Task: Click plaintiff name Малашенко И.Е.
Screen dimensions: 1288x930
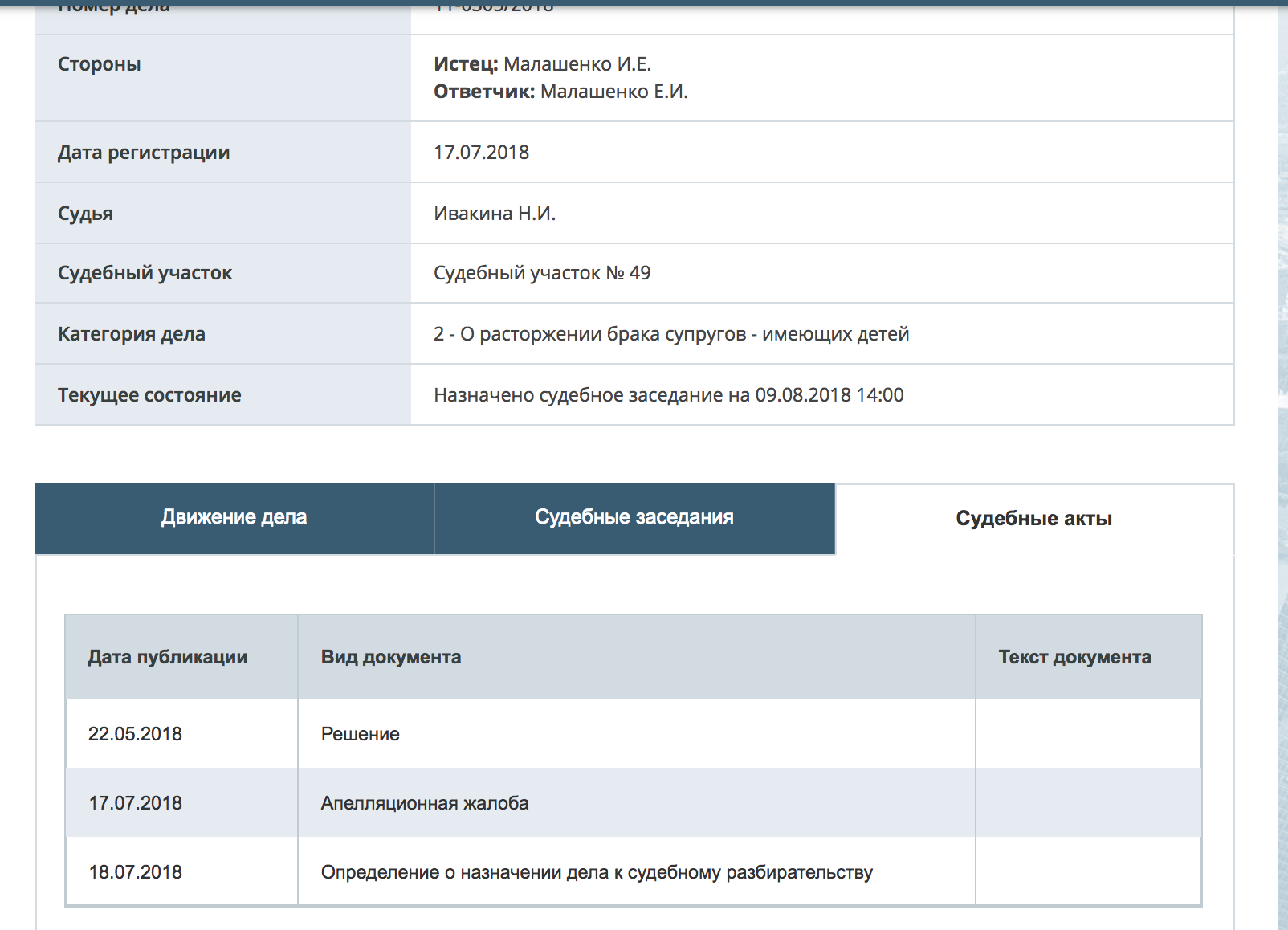Action: [x=577, y=64]
